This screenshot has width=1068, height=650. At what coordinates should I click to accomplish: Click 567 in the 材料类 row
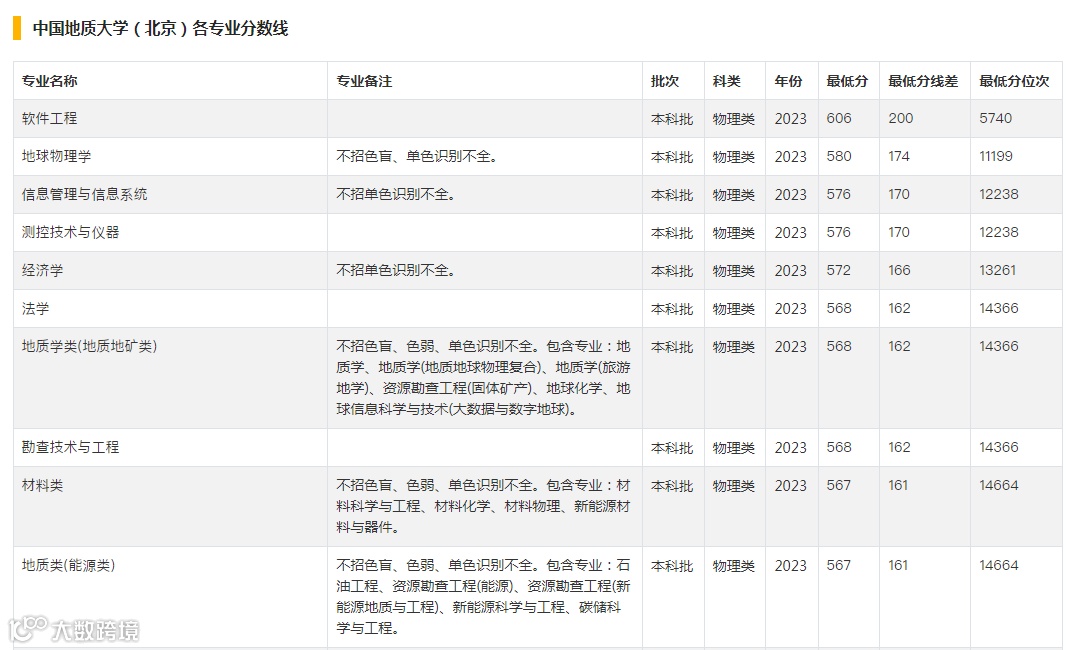pos(839,485)
